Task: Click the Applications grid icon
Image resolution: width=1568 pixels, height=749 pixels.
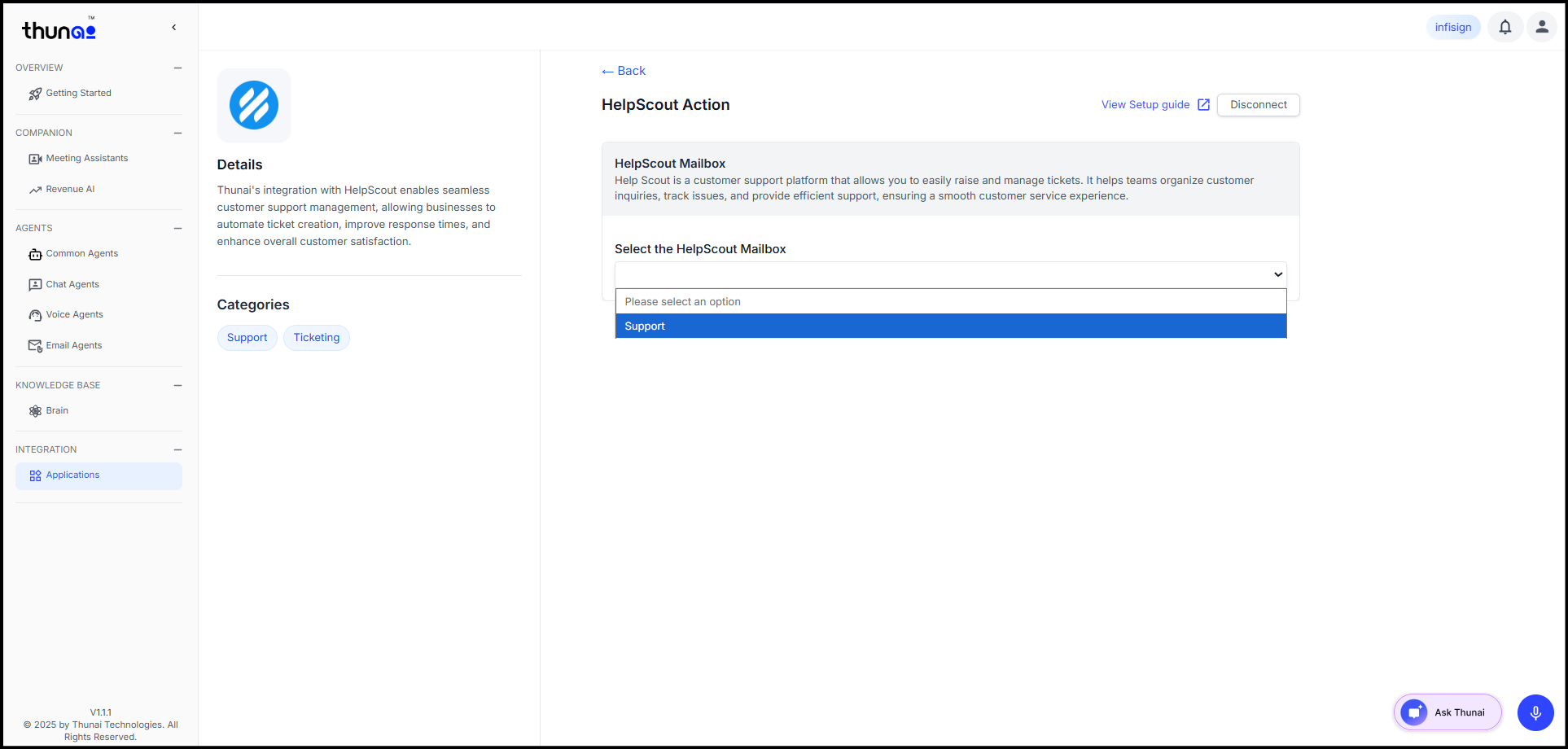Action: tap(35, 475)
